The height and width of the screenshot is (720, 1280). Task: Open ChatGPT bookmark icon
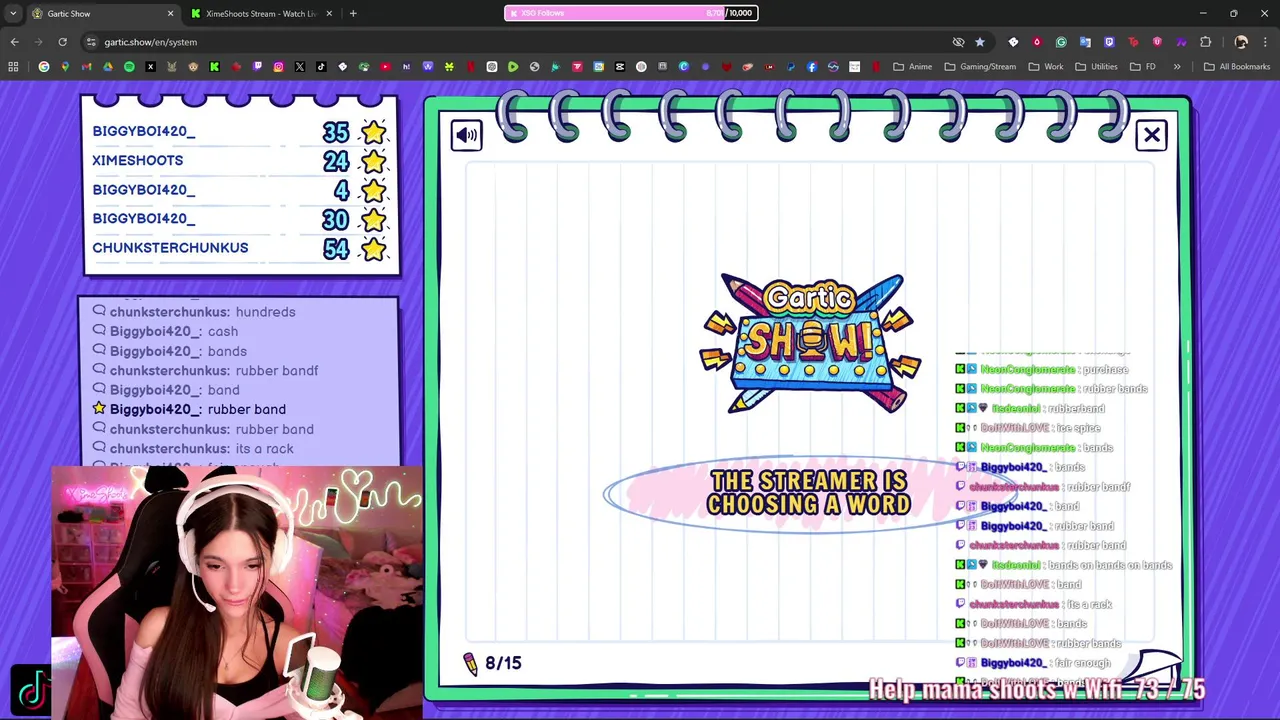tap(492, 67)
